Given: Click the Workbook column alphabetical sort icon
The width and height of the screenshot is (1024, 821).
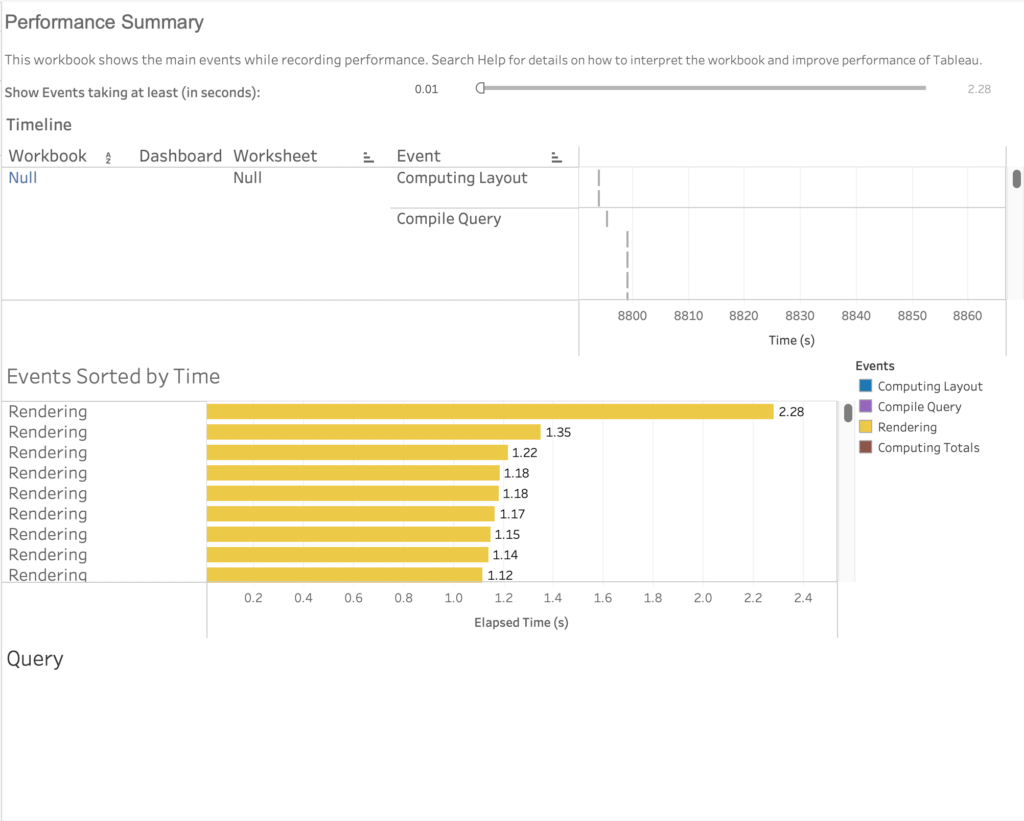Looking at the screenshot, I should pos(108,157).
